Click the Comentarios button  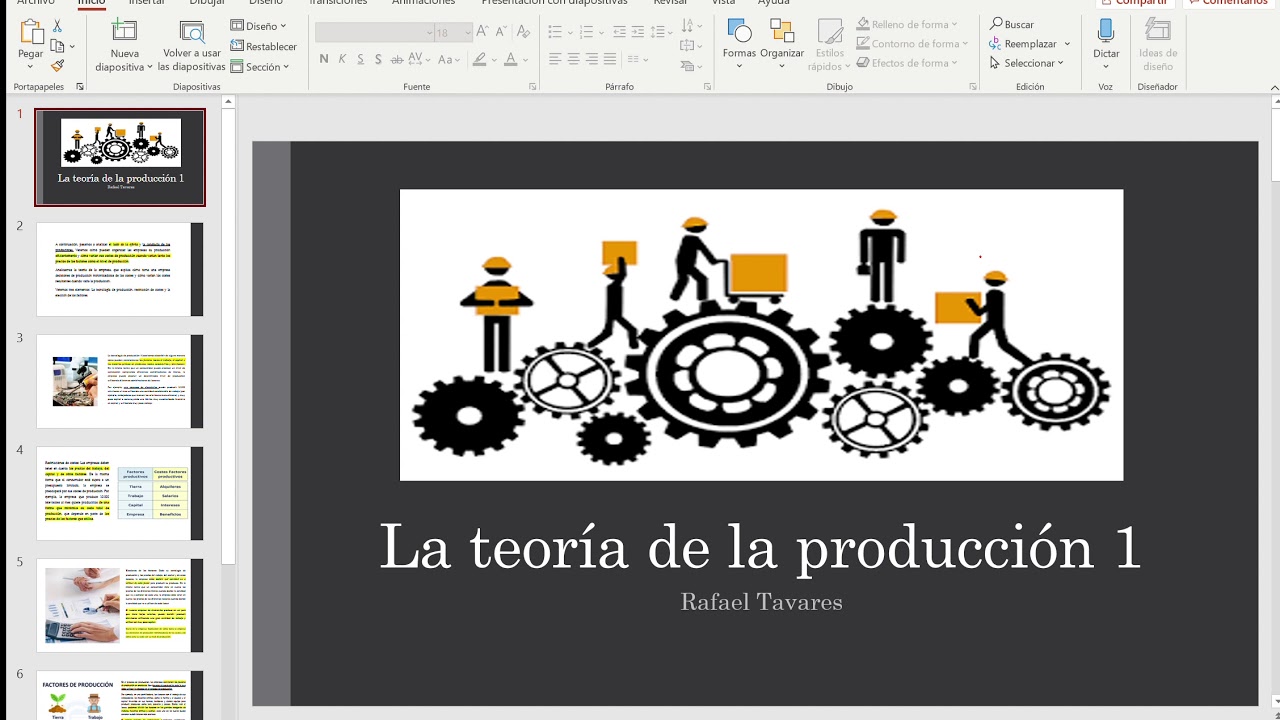point(1228,3)
